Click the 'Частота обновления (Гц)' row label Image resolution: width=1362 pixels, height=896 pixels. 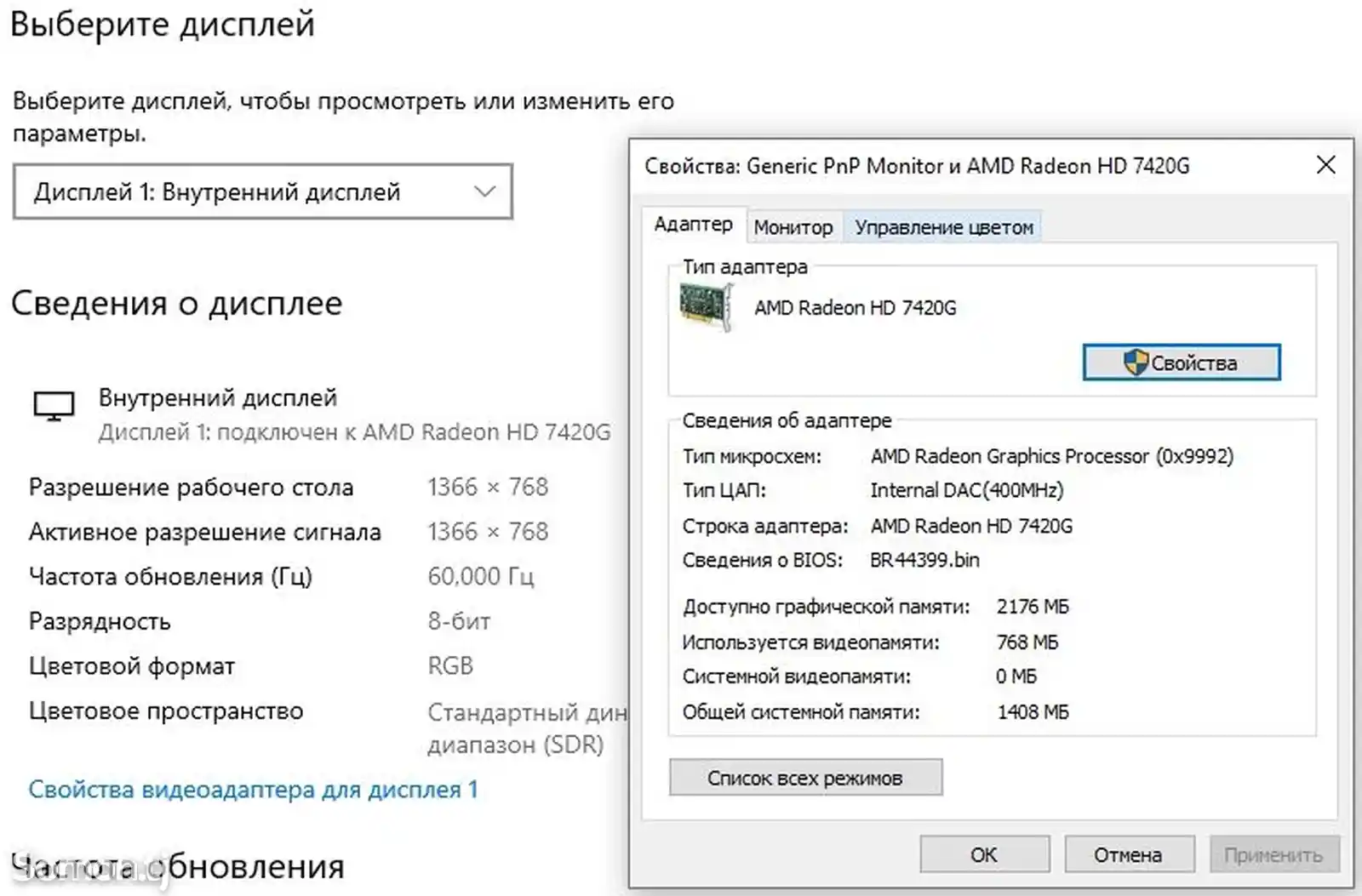(171, 577)
